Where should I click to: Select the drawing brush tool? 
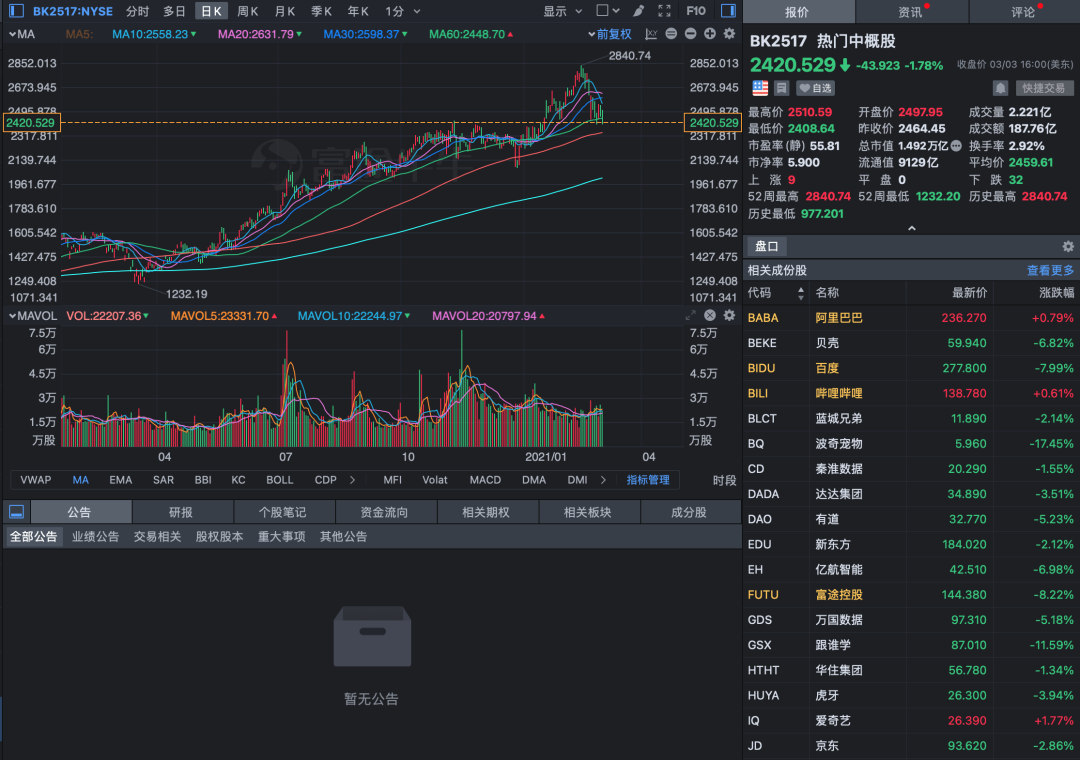(x=639, y=11)
